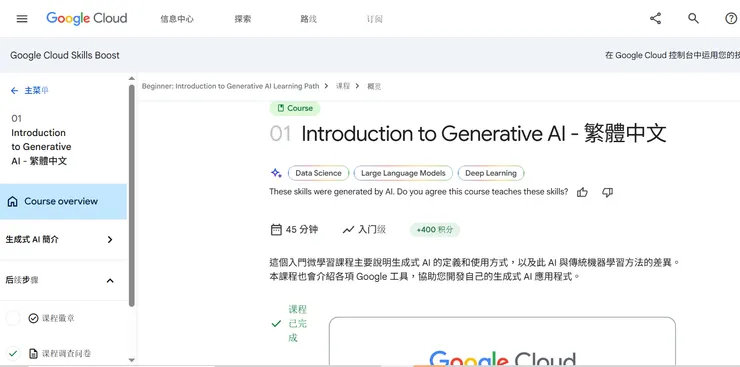Open search with the magnifier icon
Viewport: 740px width, 367px height.
pos(693,18)
